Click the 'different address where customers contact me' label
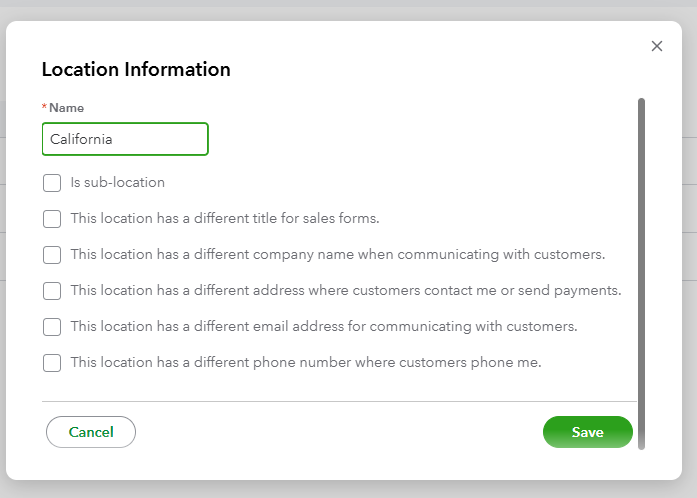 pyautogui.click(x=346, y=291)
